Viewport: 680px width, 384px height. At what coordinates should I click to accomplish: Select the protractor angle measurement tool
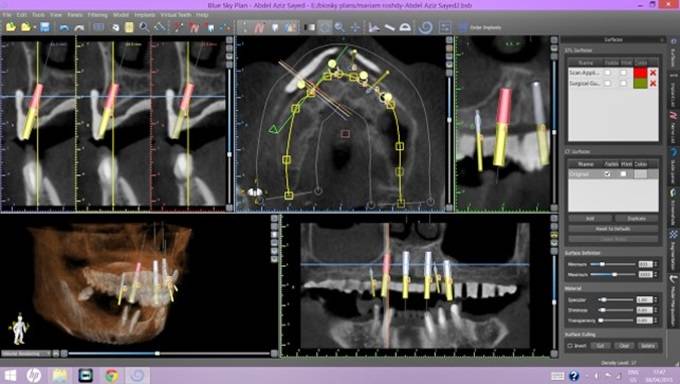coord(405,27)
